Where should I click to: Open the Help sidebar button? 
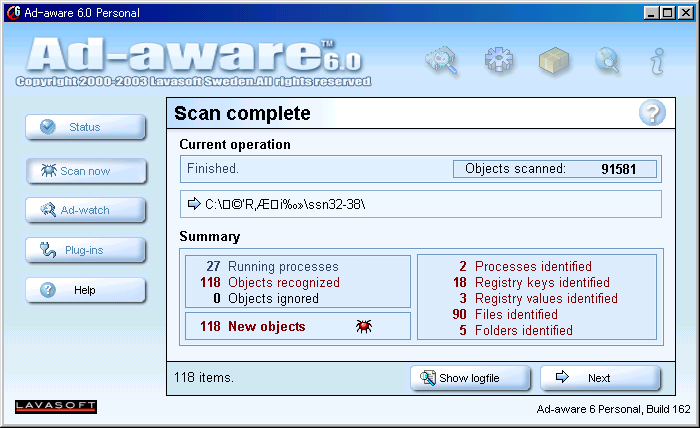(x=86, y=290)
